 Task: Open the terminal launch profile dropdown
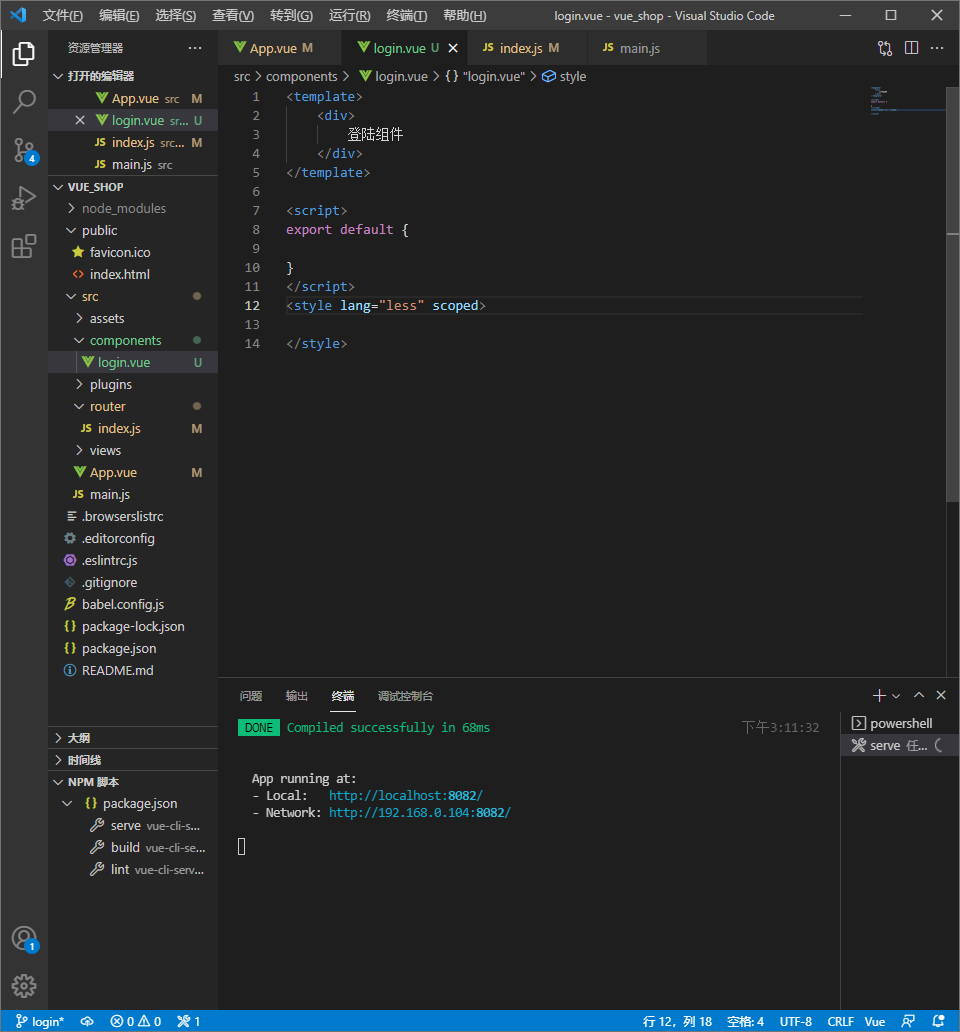click(x=896, y=696)
